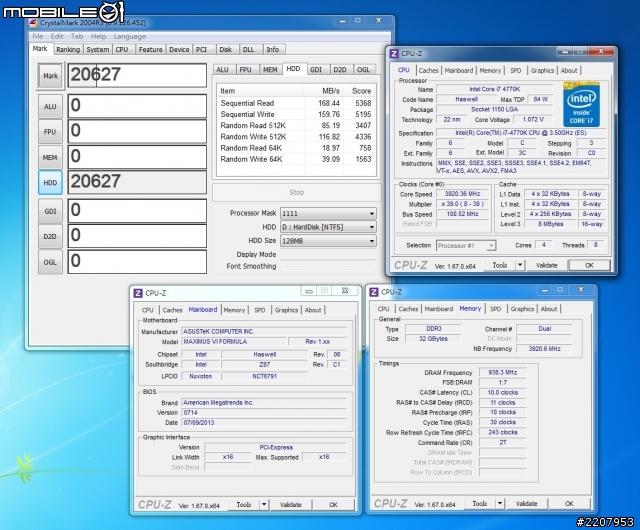The height and width of the screenshot is (530, 640).
Task: Click the CrystalMark title bar icon
Action: point(33,23)
